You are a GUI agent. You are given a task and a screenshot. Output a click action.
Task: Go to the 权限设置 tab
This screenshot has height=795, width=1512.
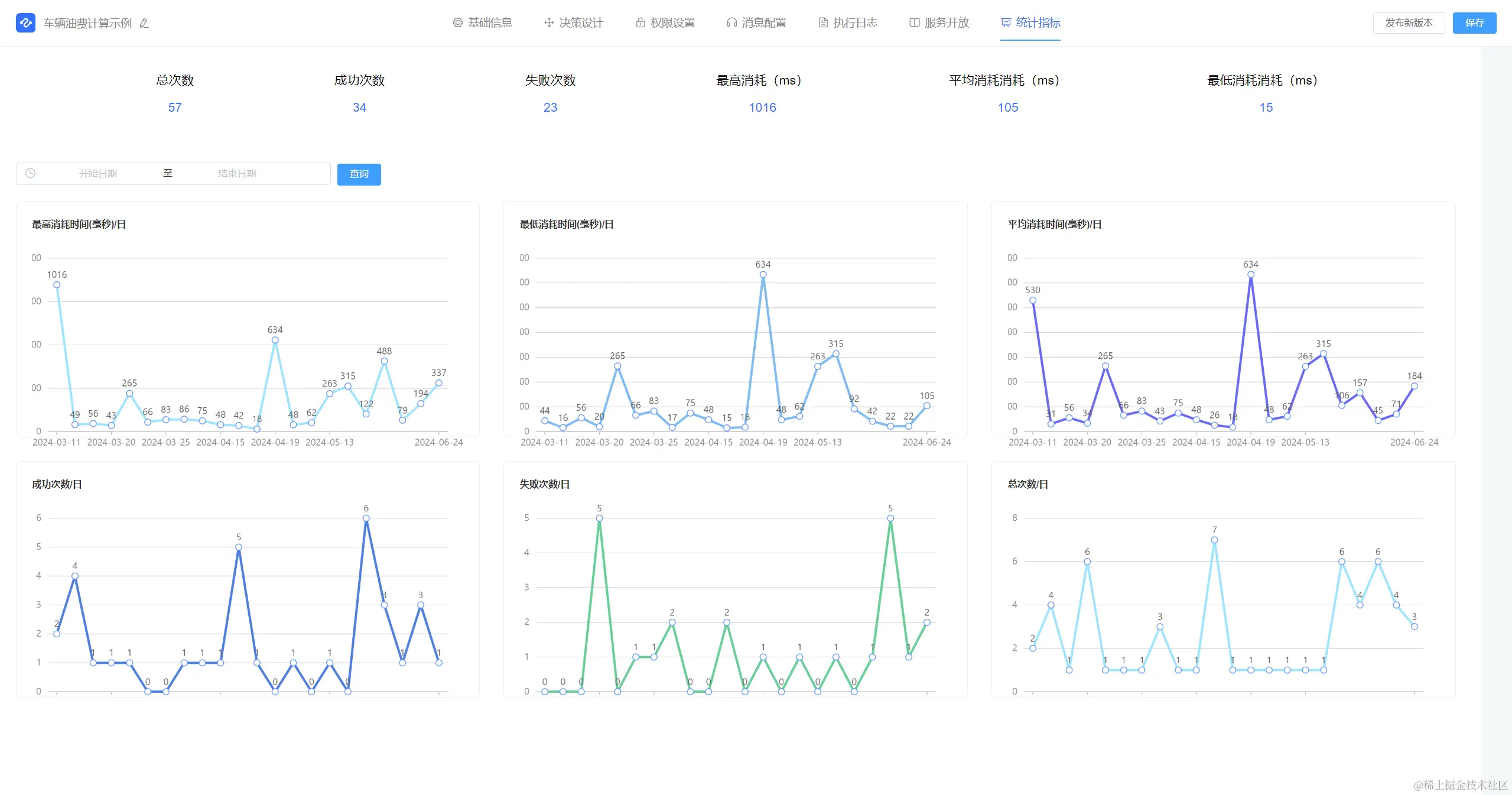tap(672, 22)
